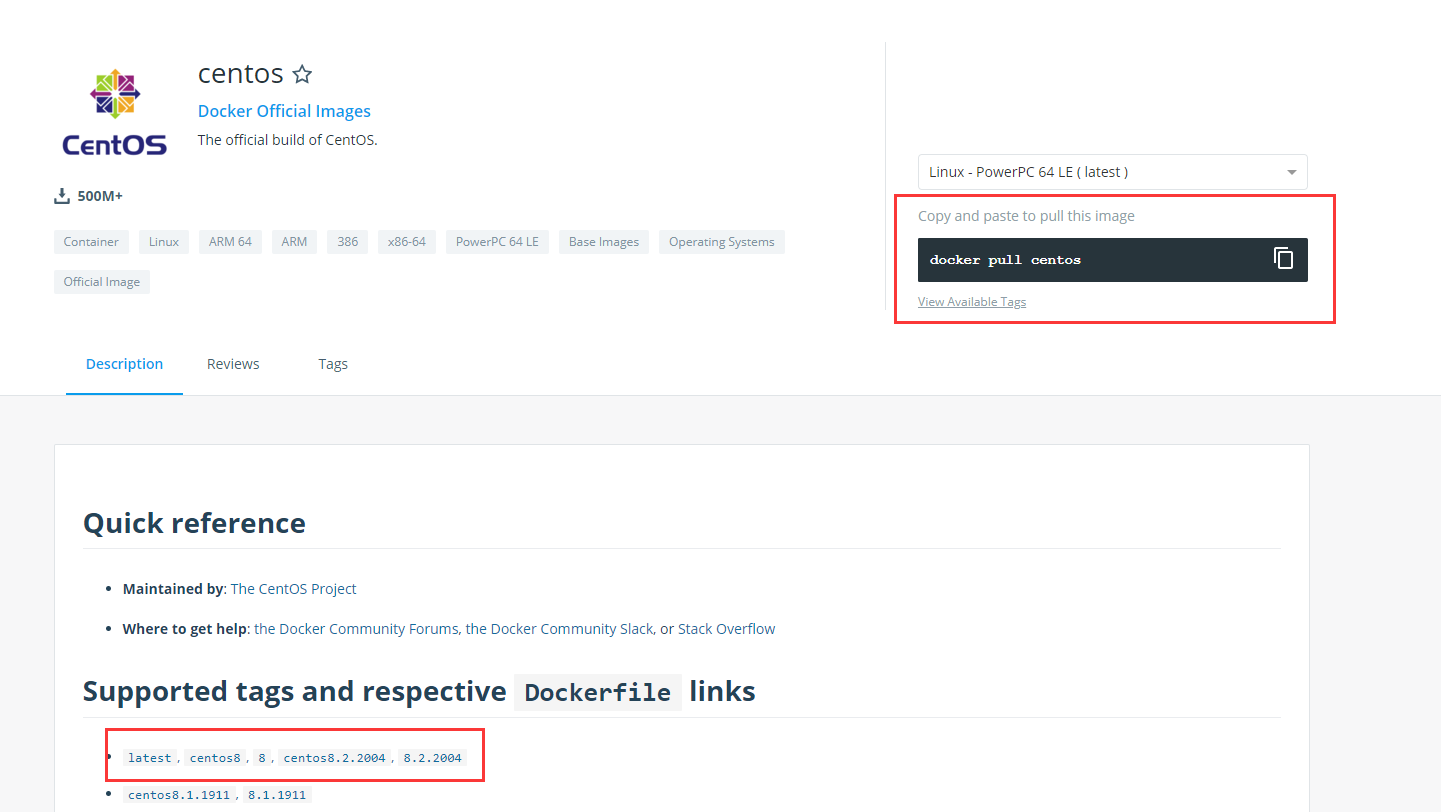This screenshot has width=1441, height=812.
Task: Open the Stack Overflow help link
Action: coord(726,629)
